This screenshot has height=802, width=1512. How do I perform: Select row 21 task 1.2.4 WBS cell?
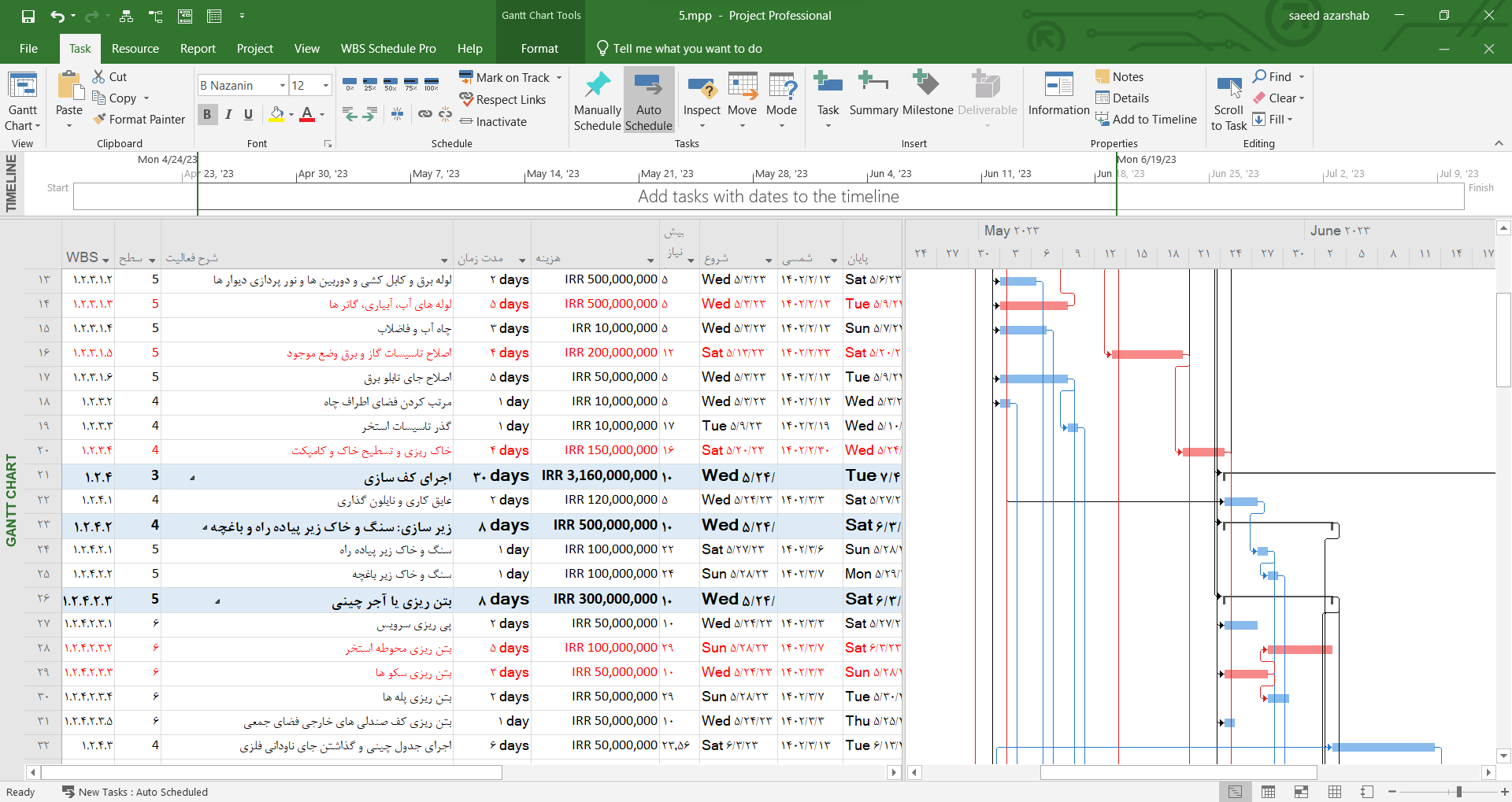click(88, 476)
